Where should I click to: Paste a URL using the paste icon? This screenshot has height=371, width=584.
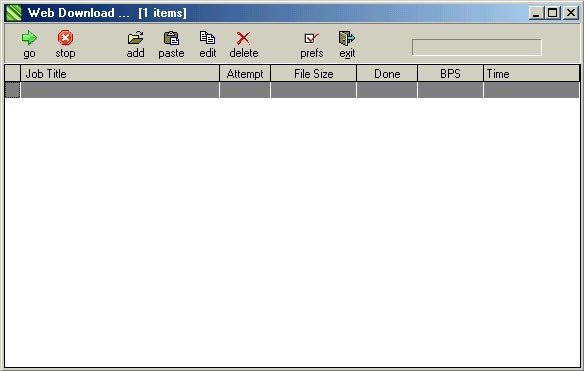pos(171,38)
